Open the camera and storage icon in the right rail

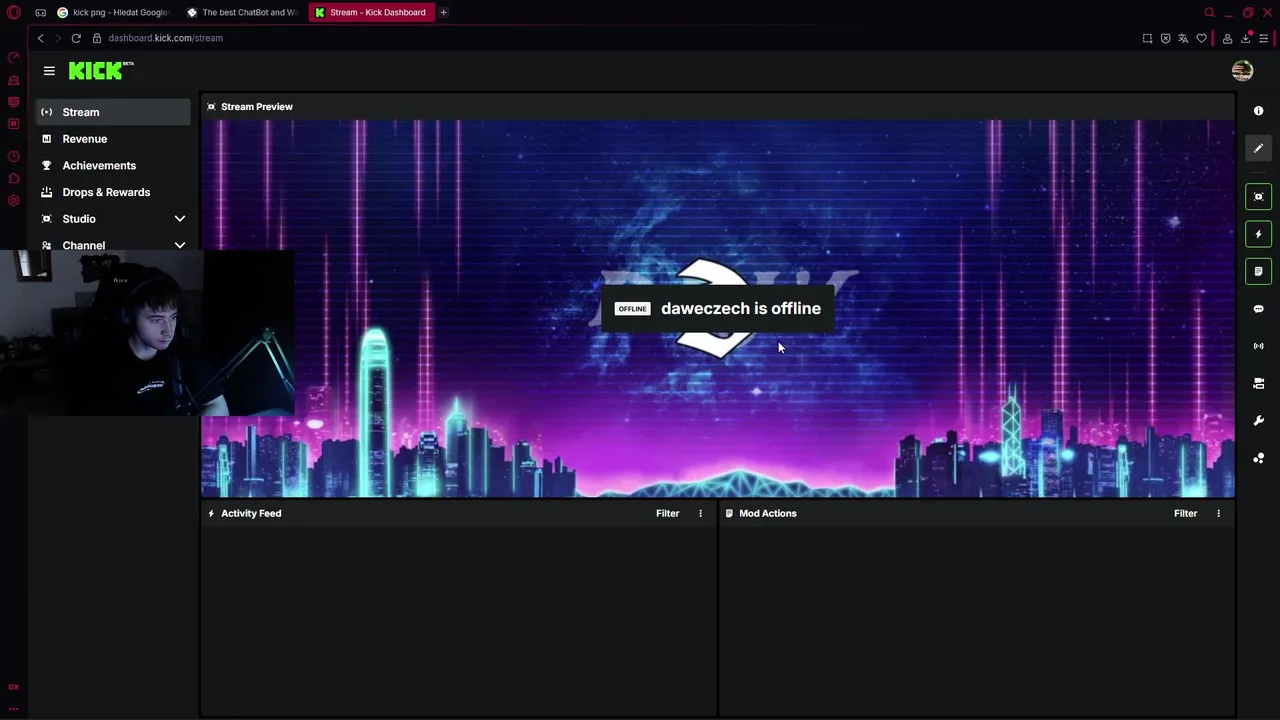(1258, 383)
